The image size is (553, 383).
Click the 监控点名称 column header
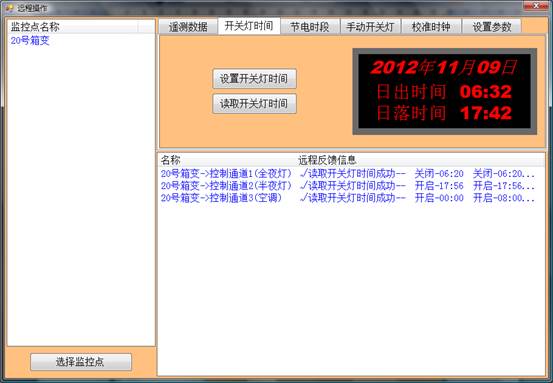click(x=73, y=27)
